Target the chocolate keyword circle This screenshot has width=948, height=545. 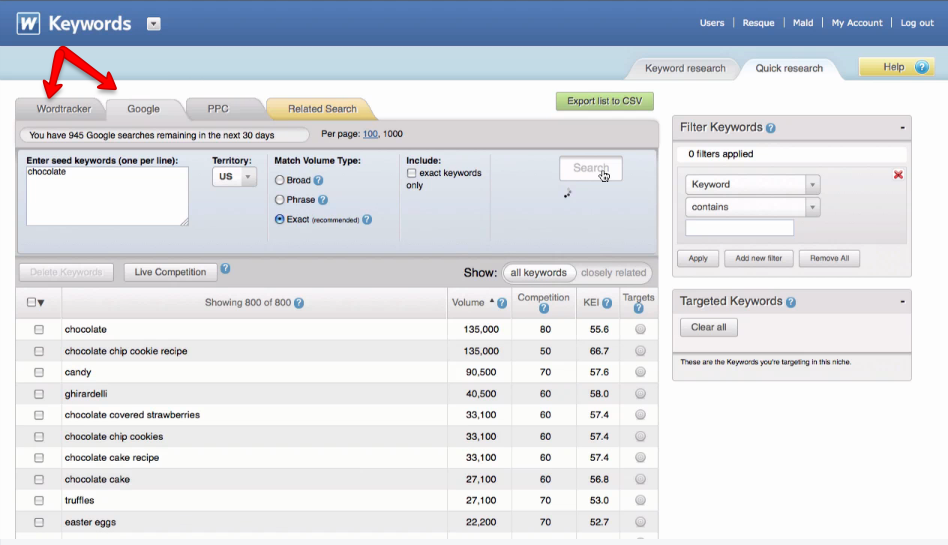tap(640, 329)
